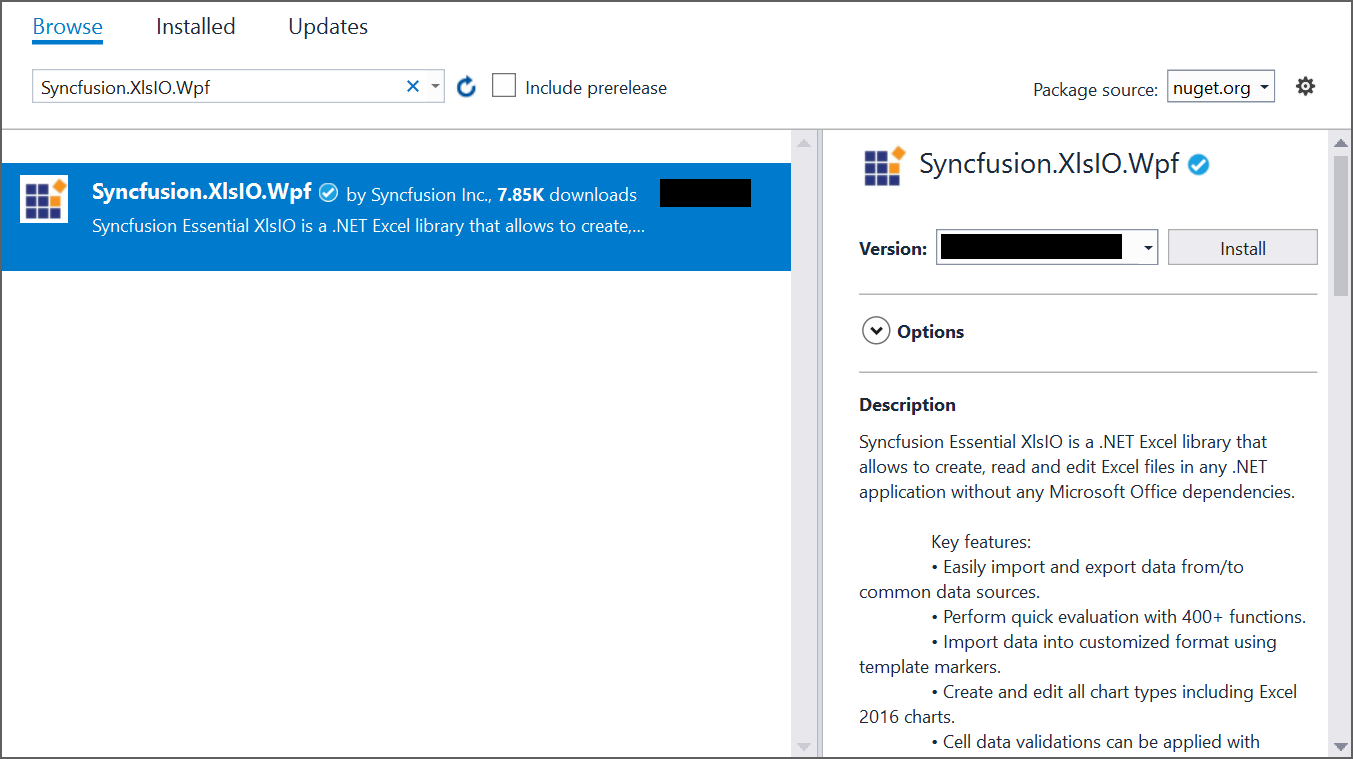Viewport: 1353px width, 759px height.
Task: Click the details pane scrollbar down arrow
Action: click(x=1341, y=747)
